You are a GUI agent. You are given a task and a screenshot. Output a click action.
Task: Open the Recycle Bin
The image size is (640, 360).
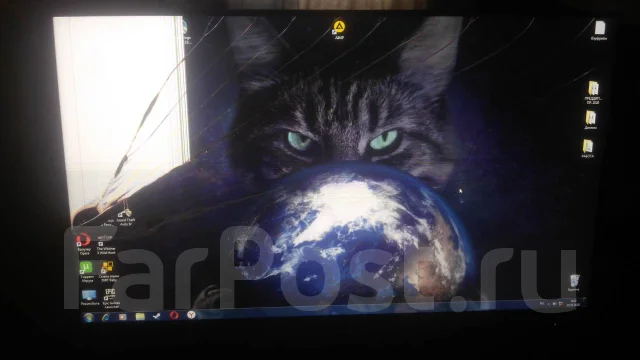tap(574, 282)
